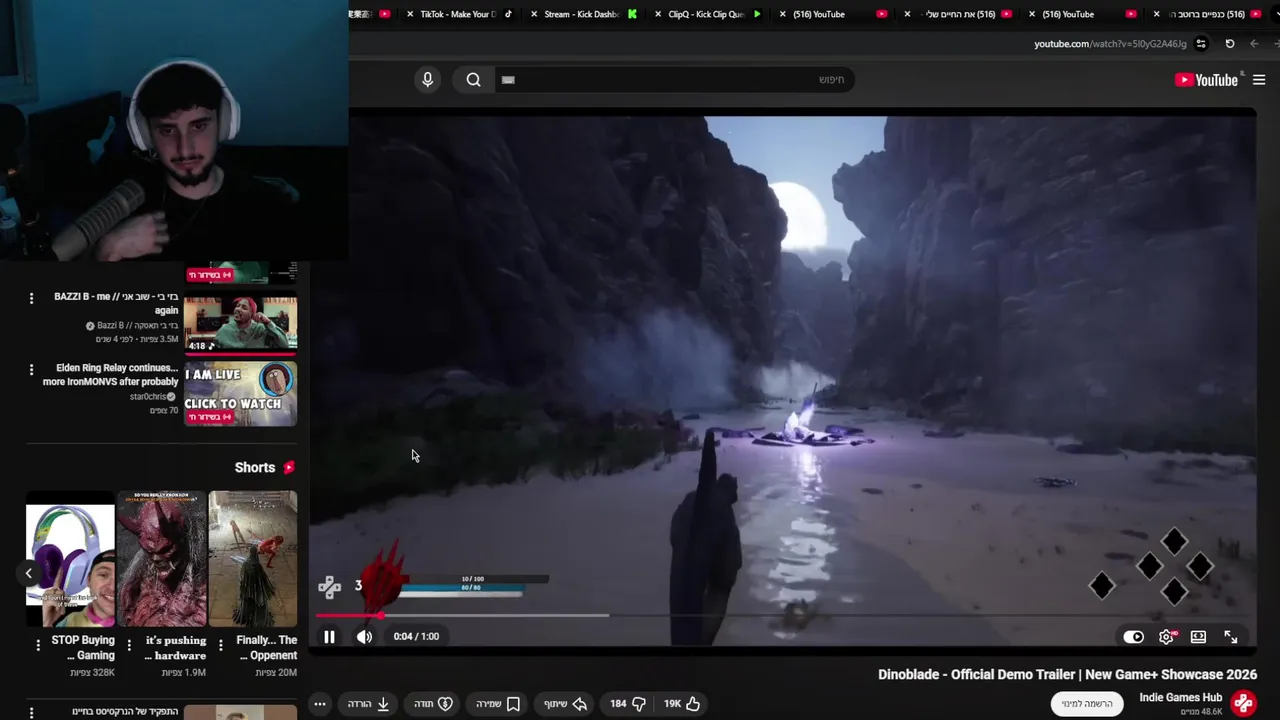Viewport: 1280px width, 720px height.
Task: Open options for it's pushing hardware short
Action: [129, 645]
